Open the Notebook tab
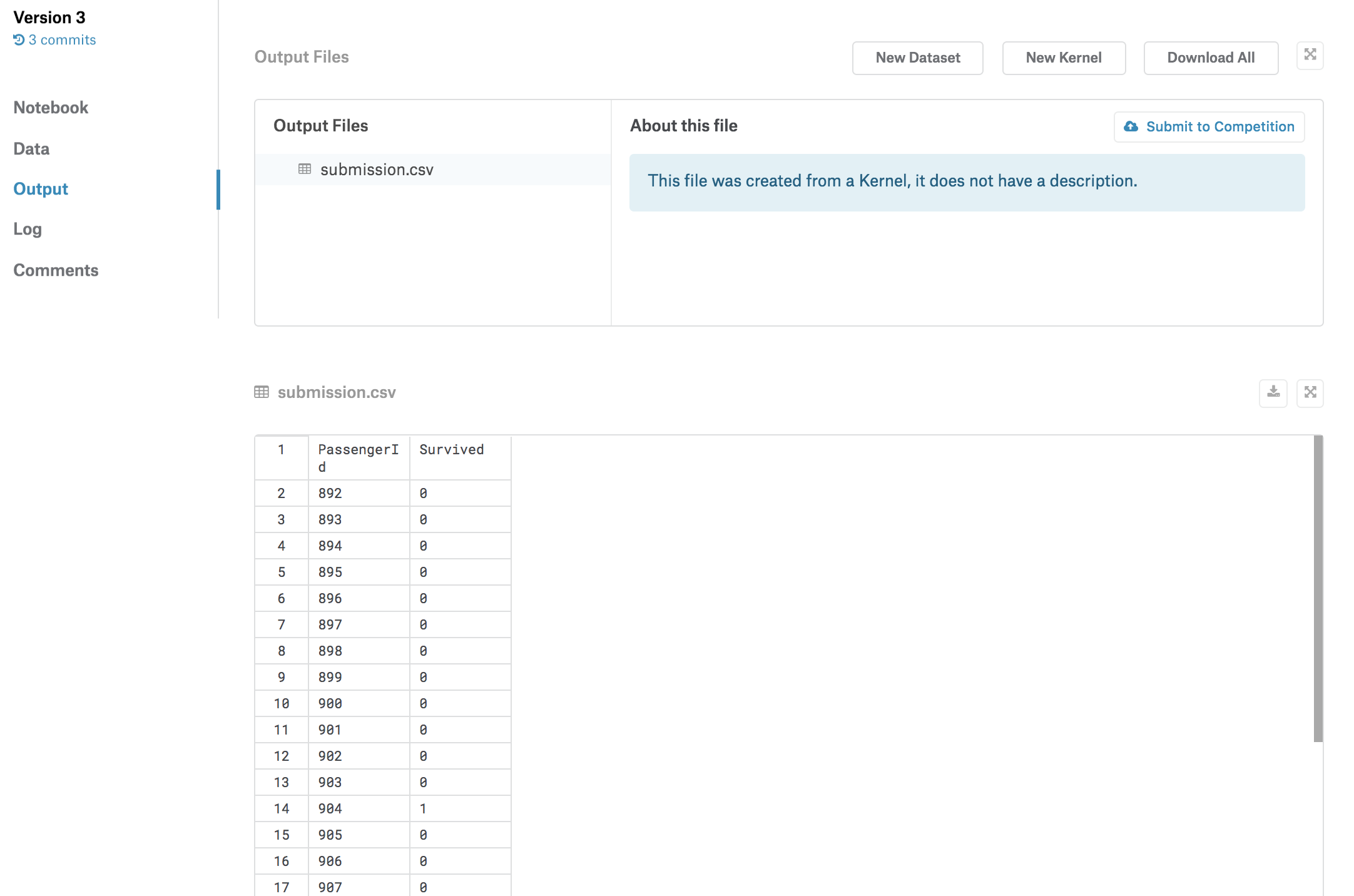 click(51, 108)
